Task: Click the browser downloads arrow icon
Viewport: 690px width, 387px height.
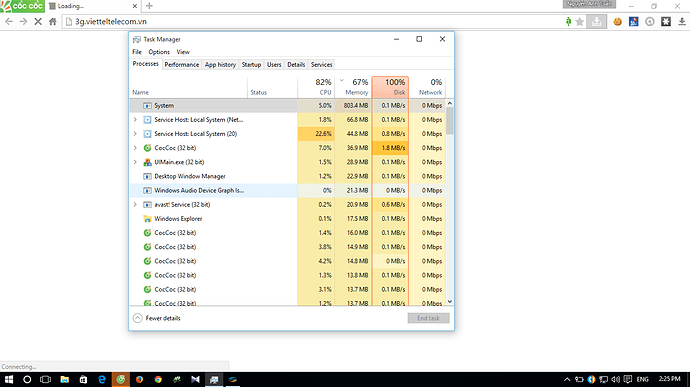Action: 682,22
